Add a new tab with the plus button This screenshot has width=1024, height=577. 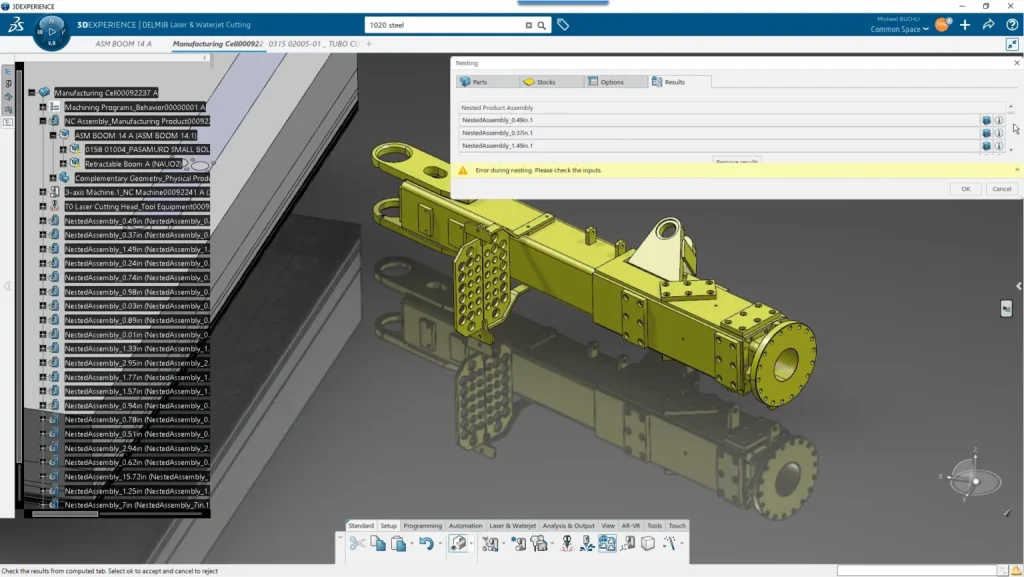click(369, 44)
